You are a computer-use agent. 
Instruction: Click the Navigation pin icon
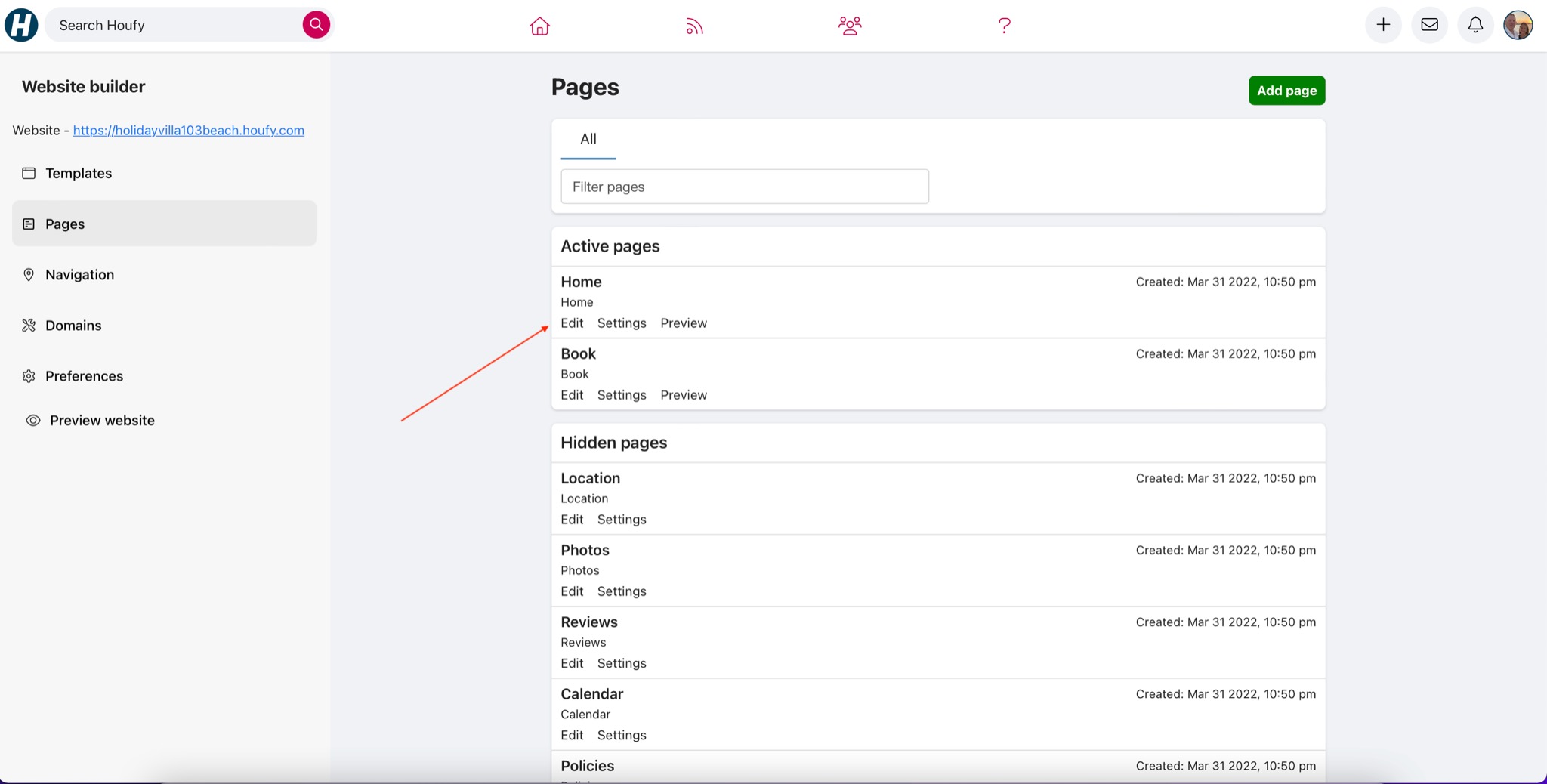[x=29, y=274]
